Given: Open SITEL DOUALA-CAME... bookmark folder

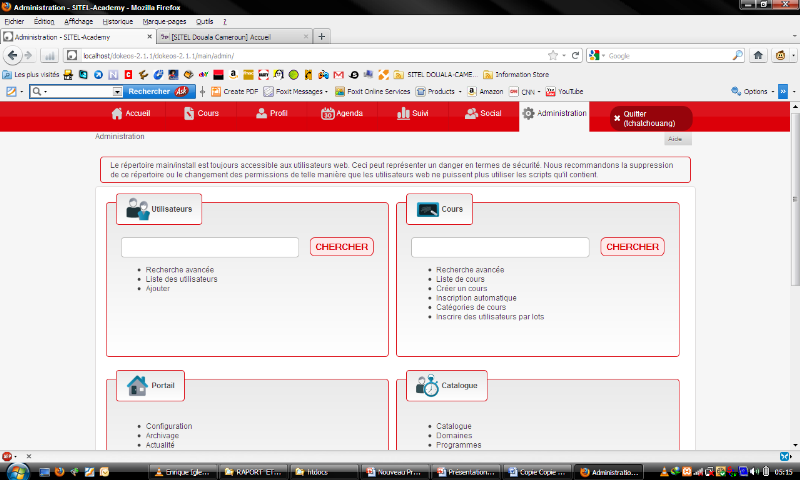Looking at the screenshot, I should pyautogui.click(x=436, y=74).
